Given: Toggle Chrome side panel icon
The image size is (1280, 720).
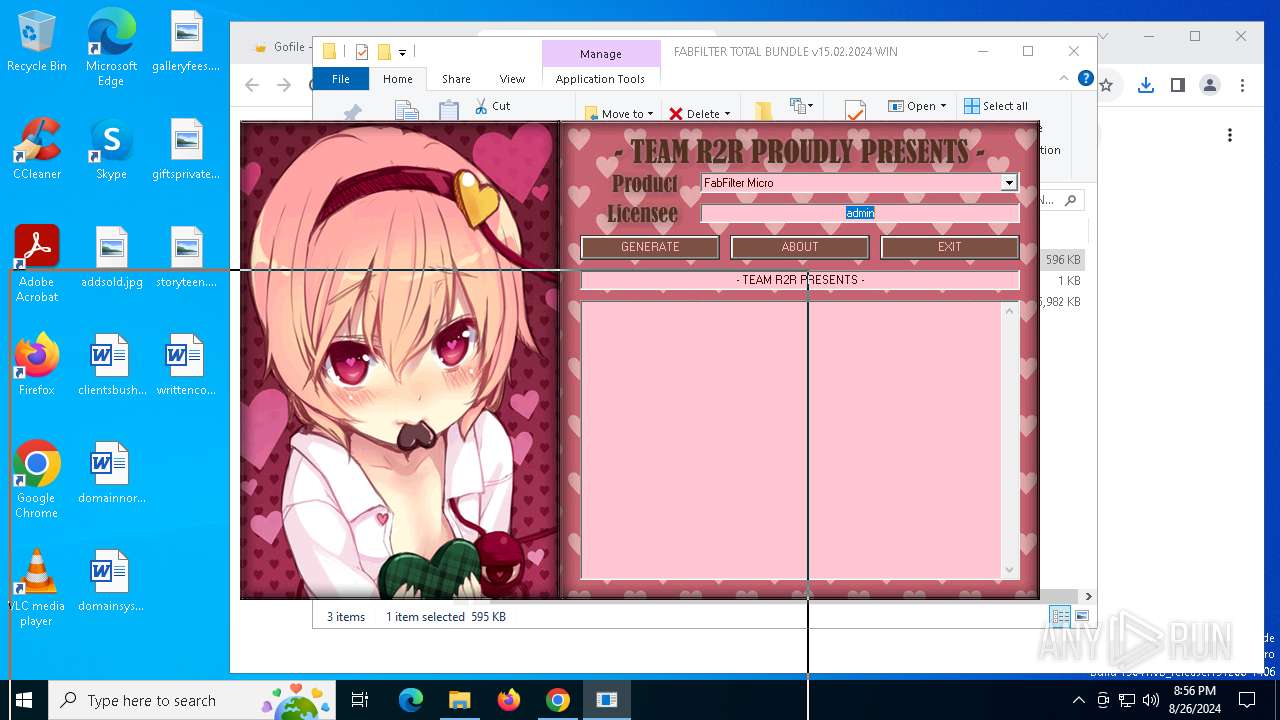Looking at the screenshot, I should click(1178, 85).
